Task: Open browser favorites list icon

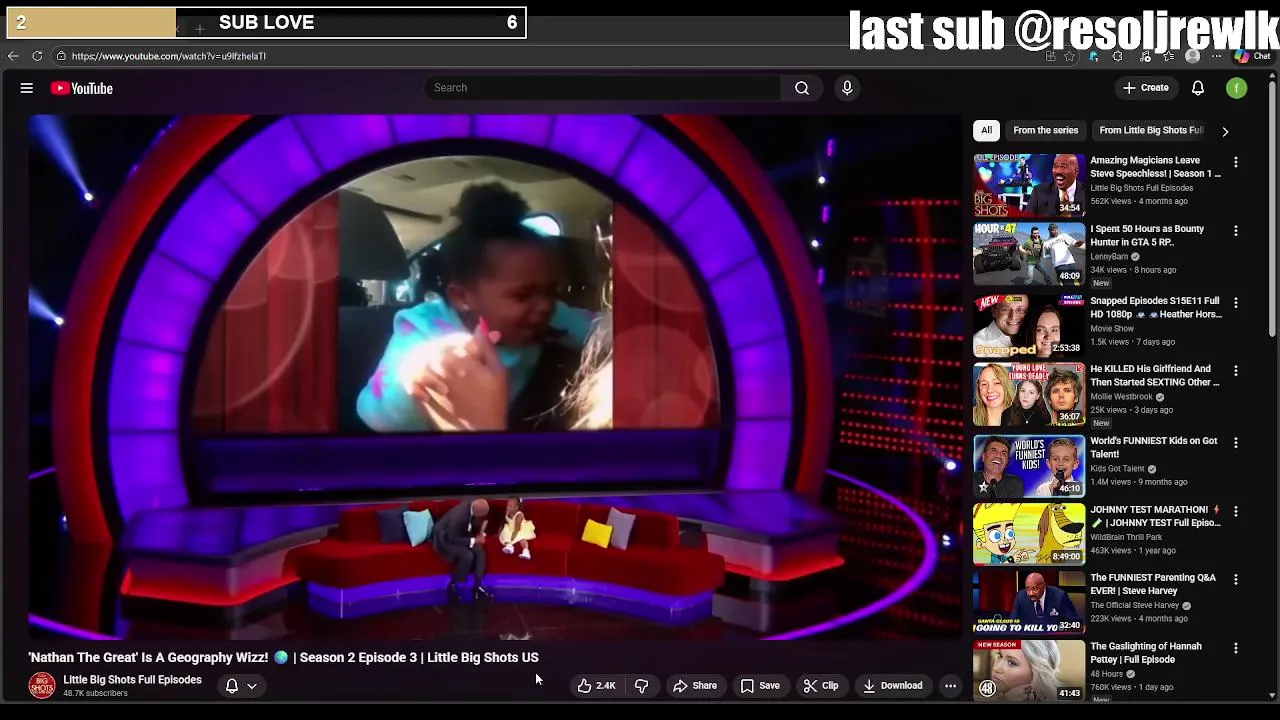Action: 1169,56
